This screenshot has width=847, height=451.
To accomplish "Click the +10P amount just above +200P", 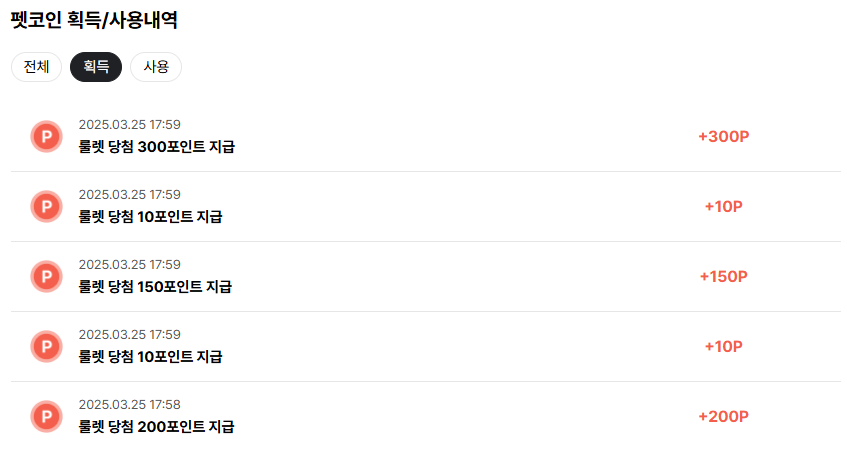I will 723,346.
